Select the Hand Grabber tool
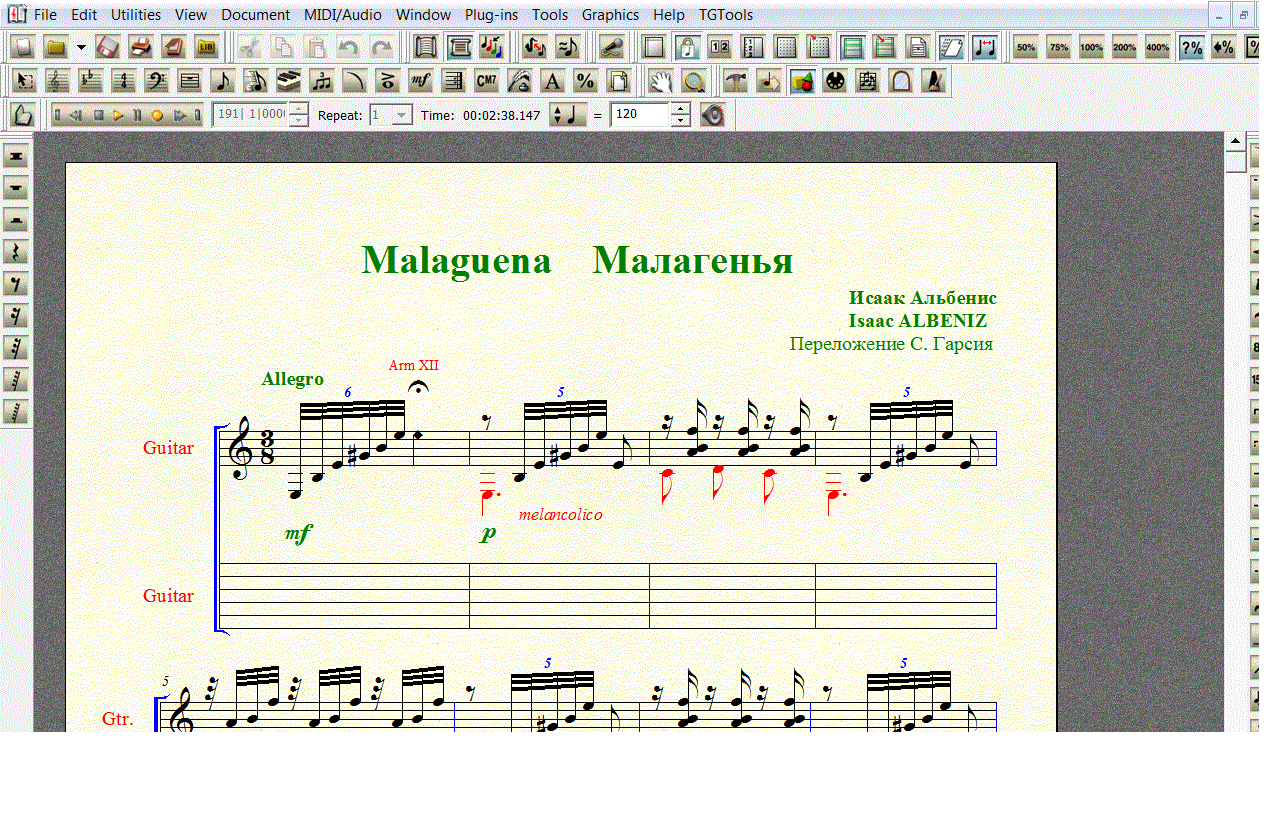The height and width of the screenshot is (813, 1274). tap(660, 81)
